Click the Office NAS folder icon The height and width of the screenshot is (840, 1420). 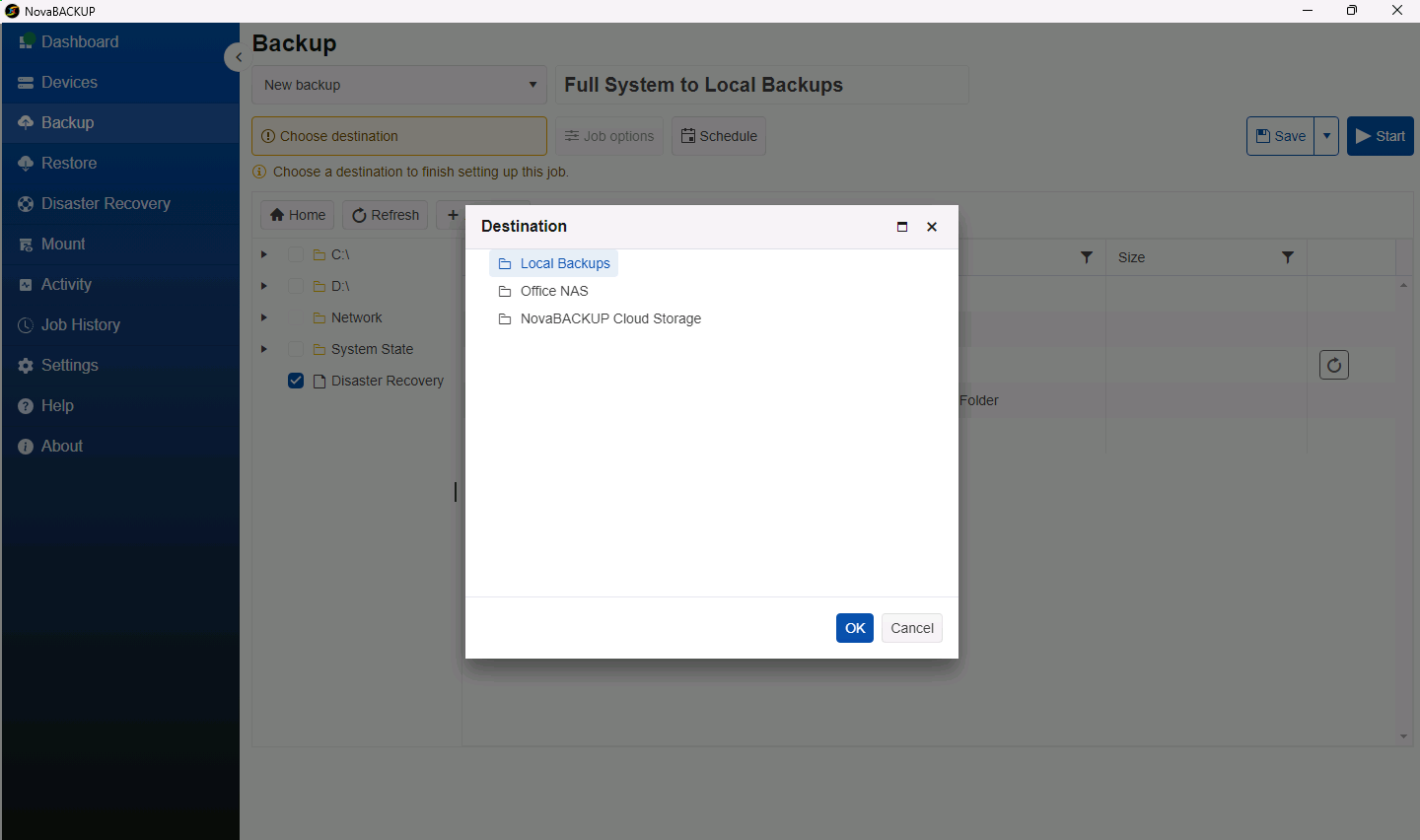[505, 291]
